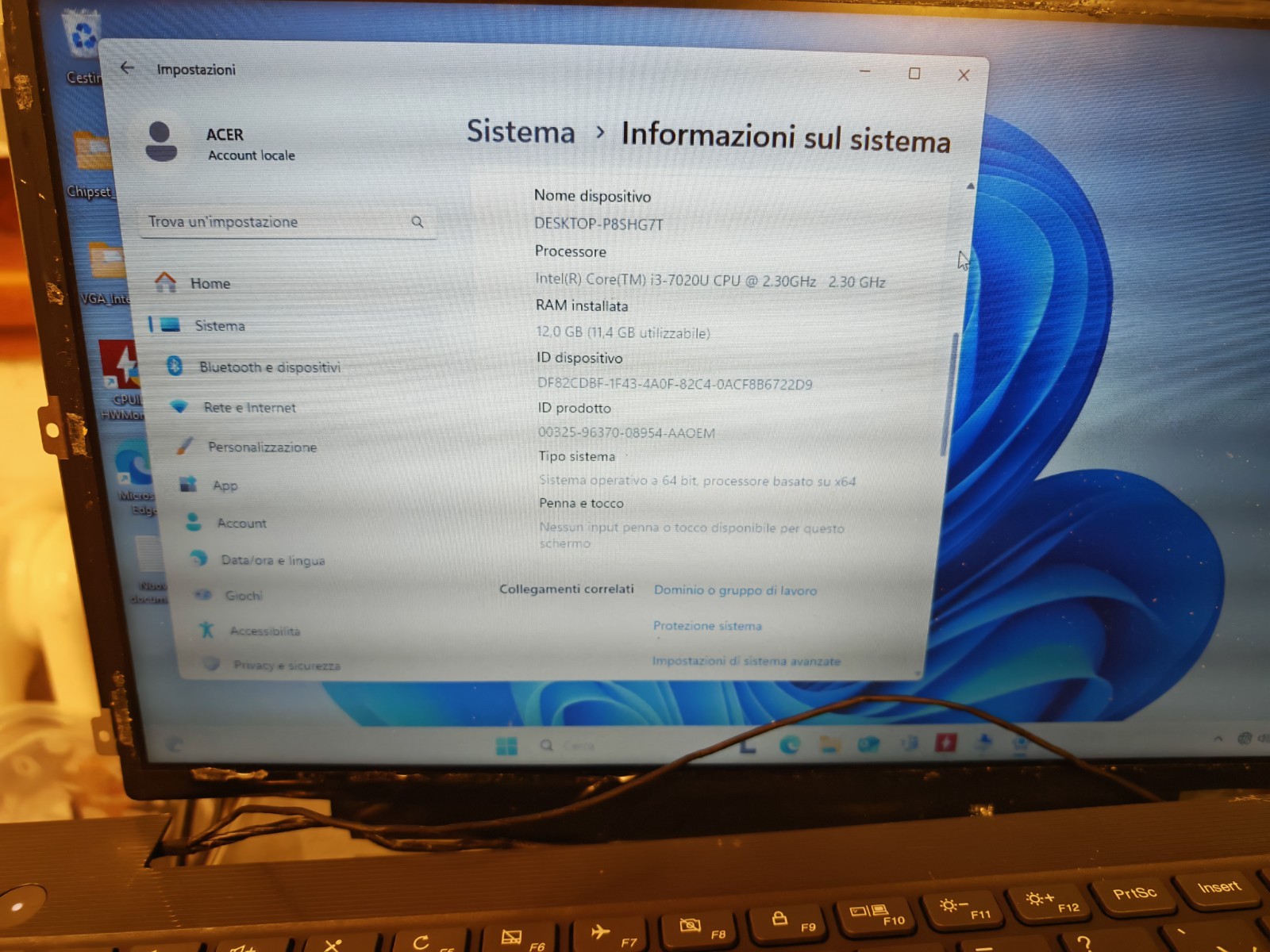The width and height of the screenshot is (1270, 952).
Task: Select the Nuovo documento file on the desktop
Action: [x=150, y=570]
